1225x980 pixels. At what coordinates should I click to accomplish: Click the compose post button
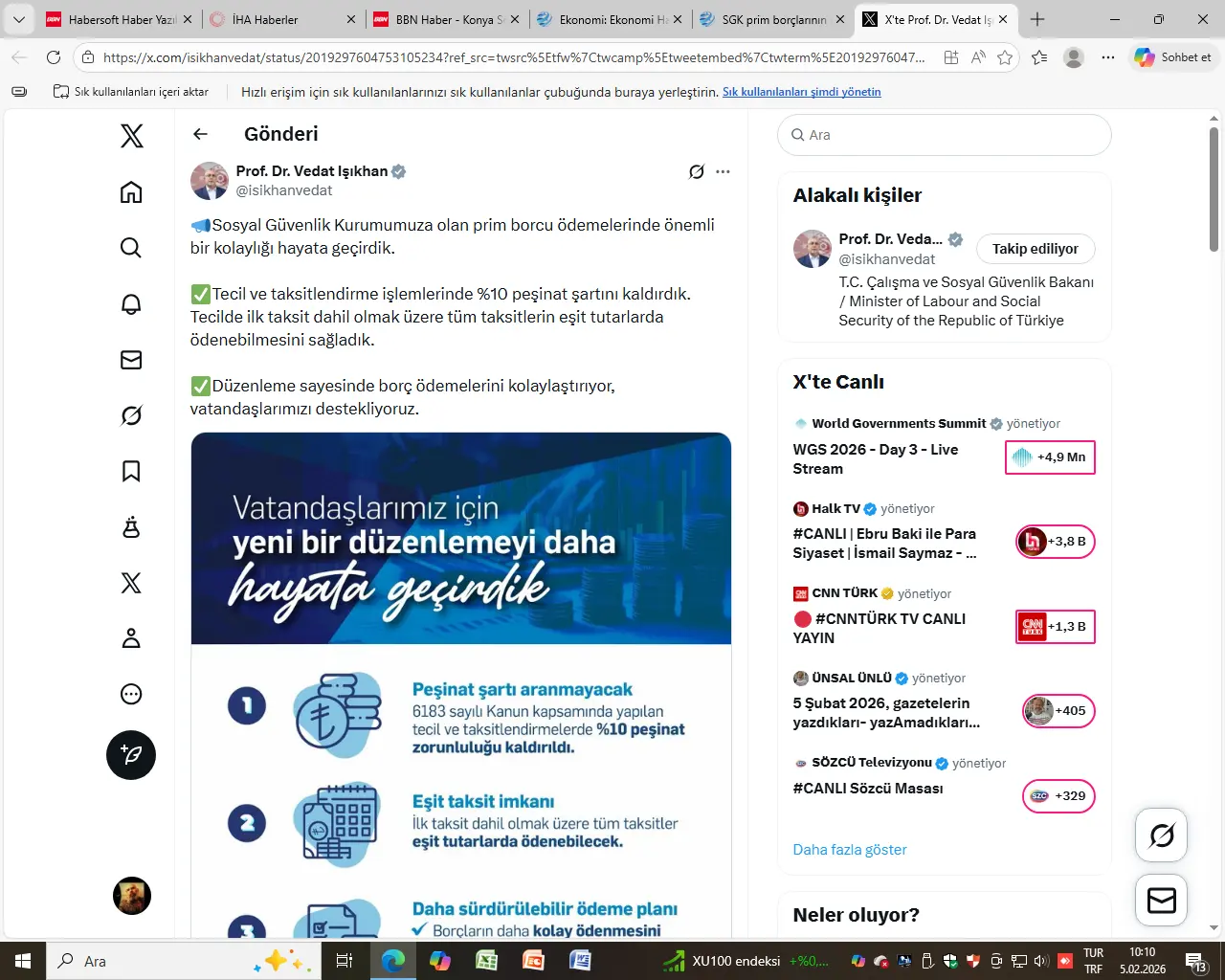coord(131,755)
